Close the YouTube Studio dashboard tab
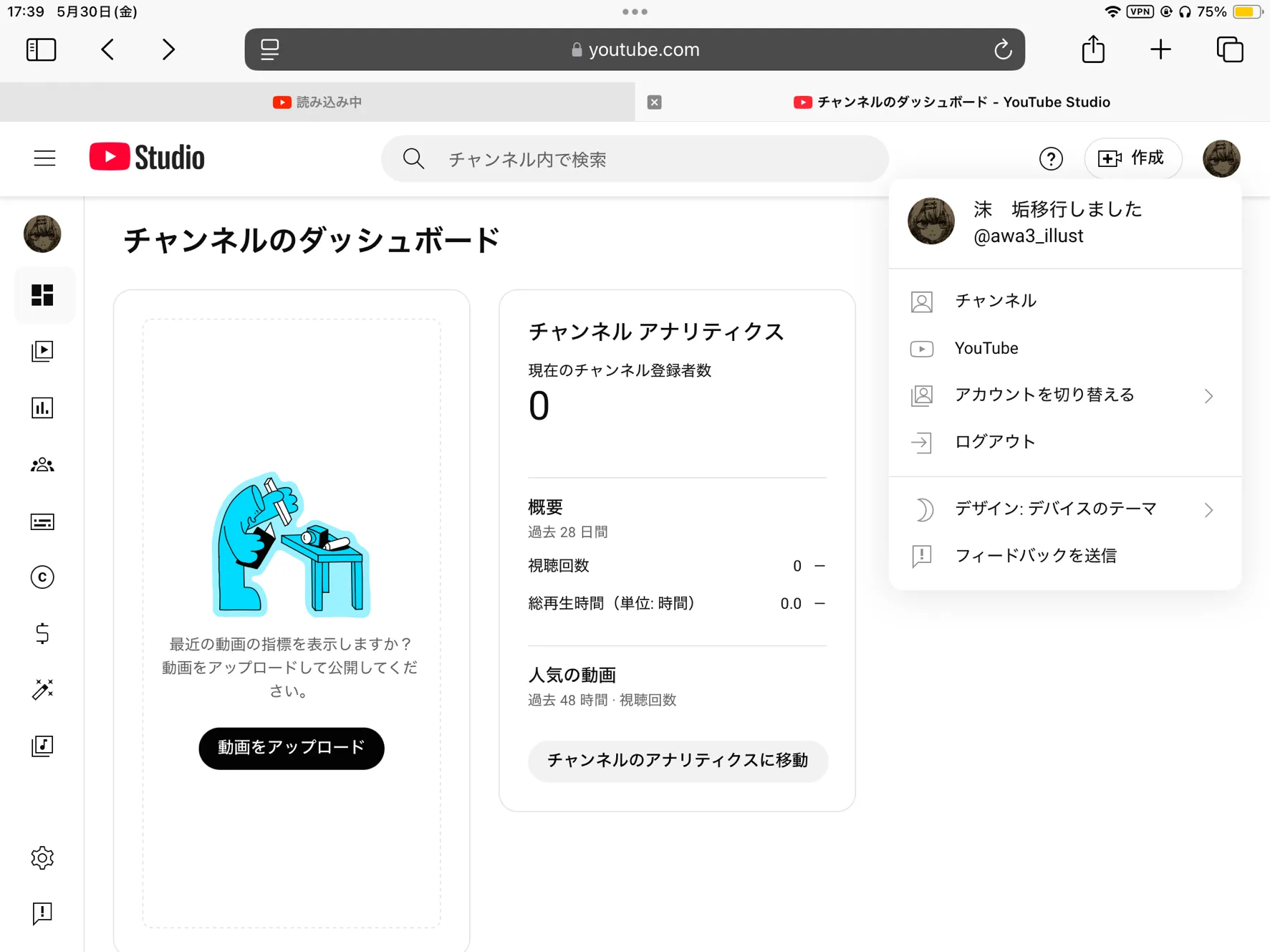This screenshot has height=952, width=1270. (x=654, y=102)
